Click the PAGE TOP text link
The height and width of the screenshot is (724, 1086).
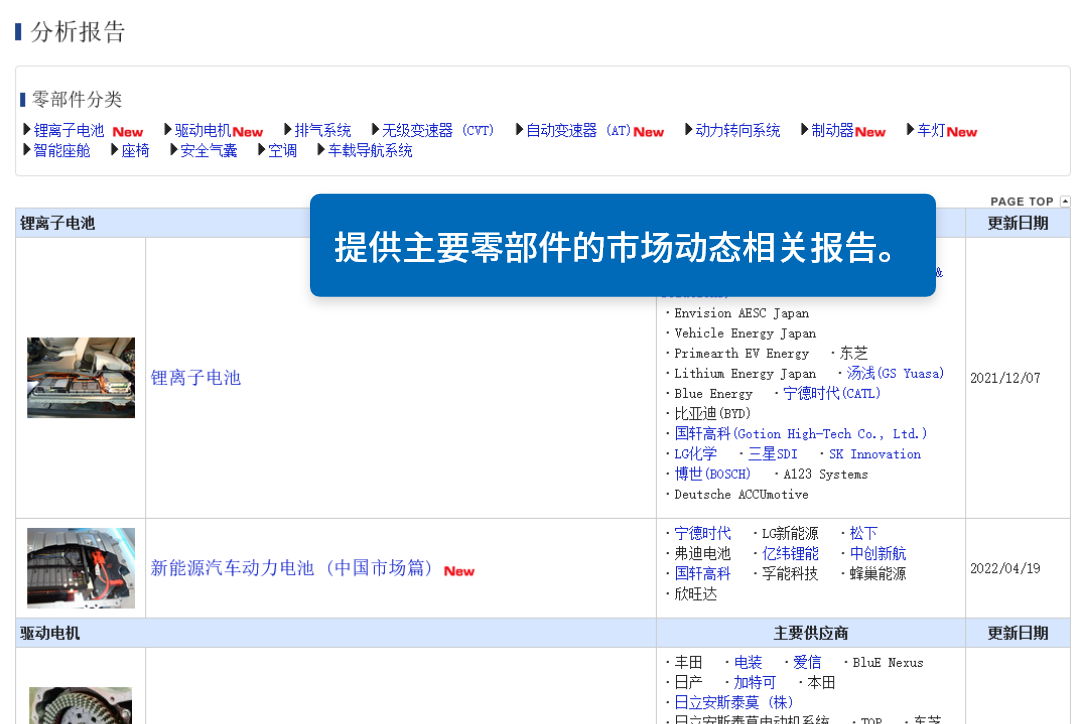(x=1022, y=201)
